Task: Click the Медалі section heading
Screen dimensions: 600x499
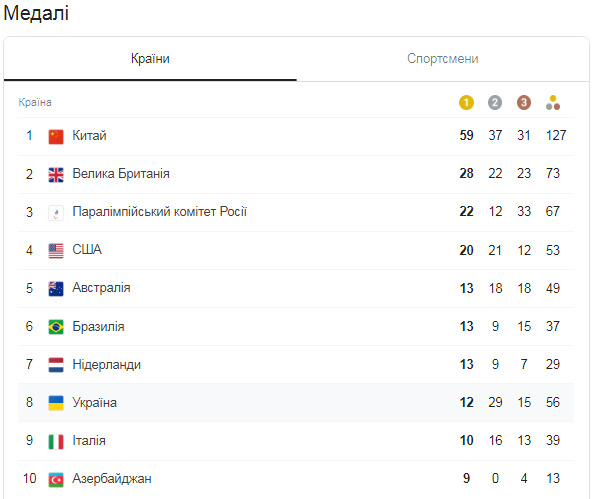Action: 36,13
